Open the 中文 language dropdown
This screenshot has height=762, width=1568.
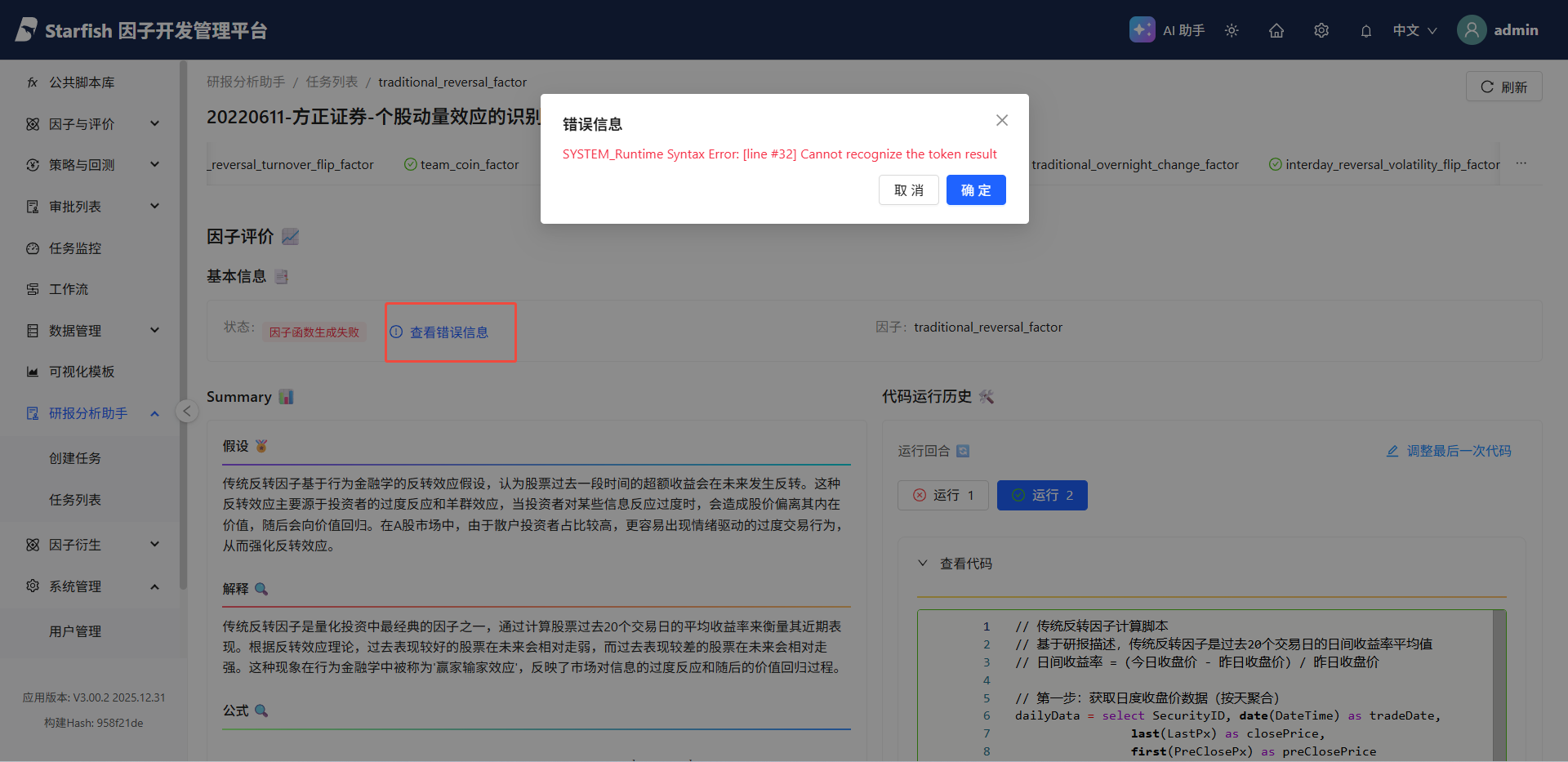(1414, 30)
